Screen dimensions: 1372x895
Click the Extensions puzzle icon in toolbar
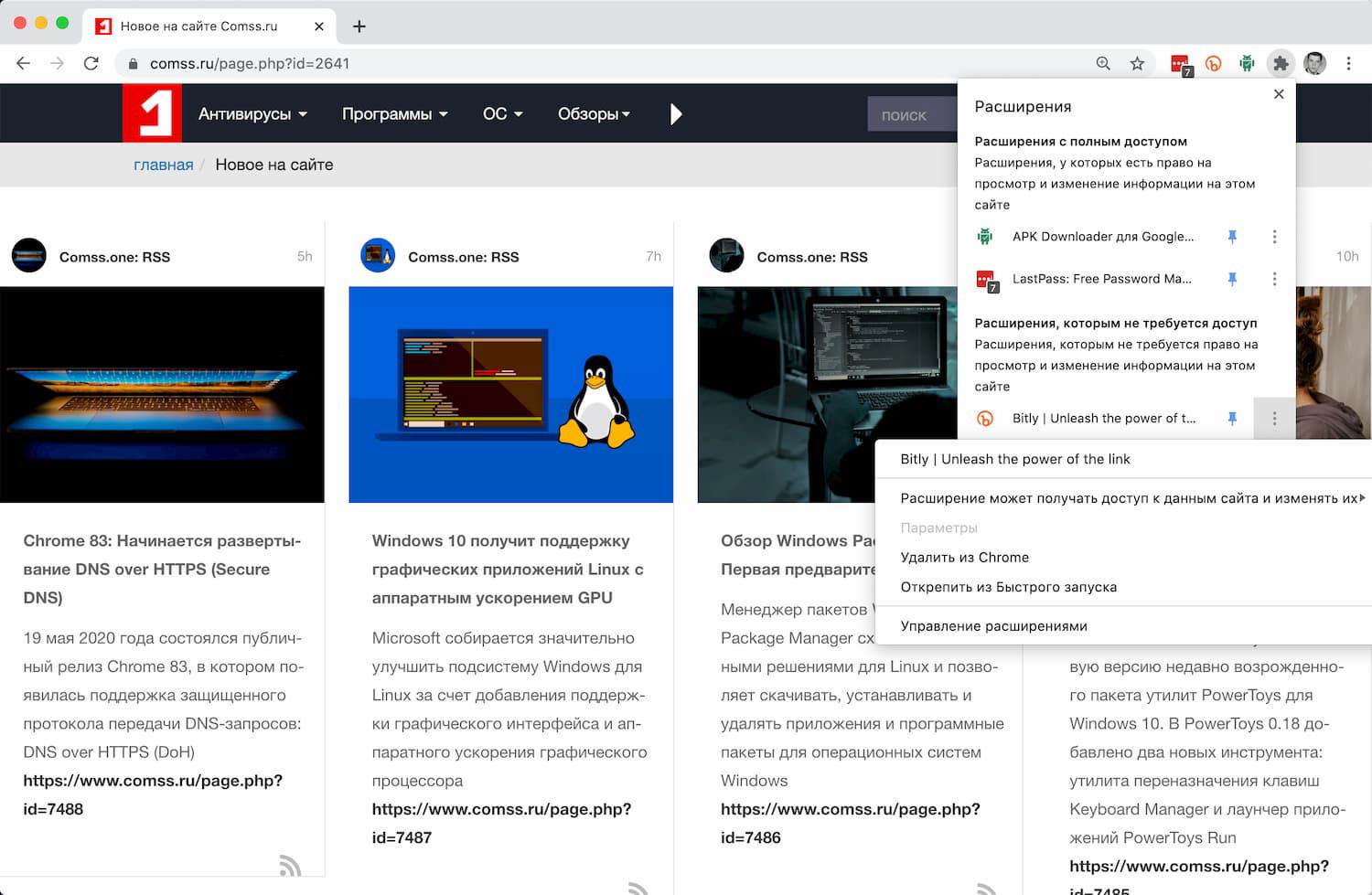(1281, 63)
